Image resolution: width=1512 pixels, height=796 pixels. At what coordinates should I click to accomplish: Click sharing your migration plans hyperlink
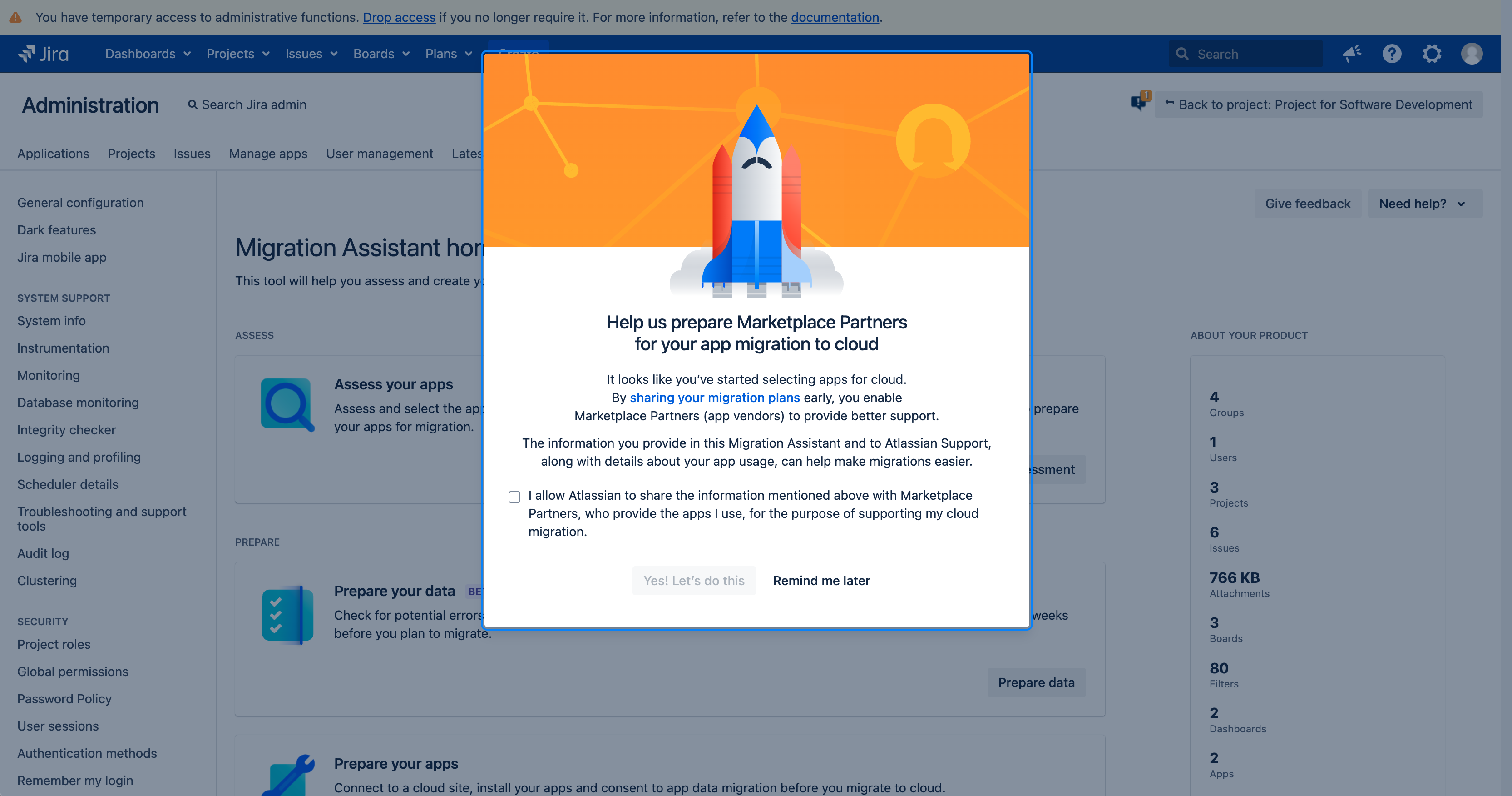coord(715,397)
